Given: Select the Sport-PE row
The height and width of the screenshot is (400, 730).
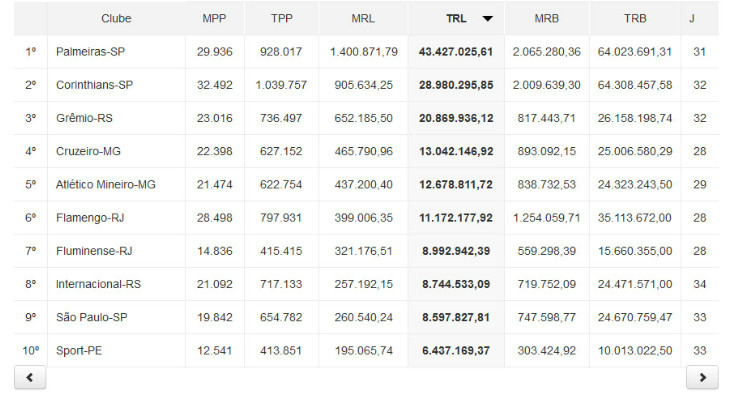Looking at the screenshot, I should [x=81, y=350].
